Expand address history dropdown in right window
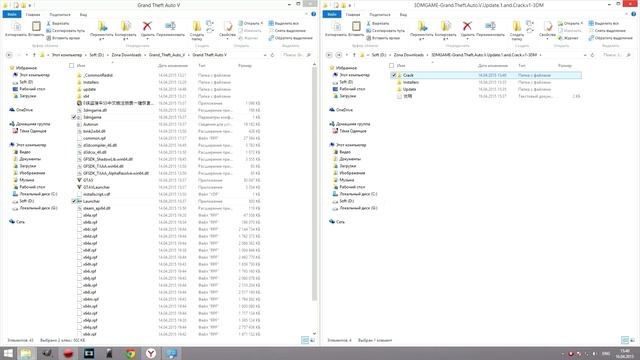 (x=585, y=55)
